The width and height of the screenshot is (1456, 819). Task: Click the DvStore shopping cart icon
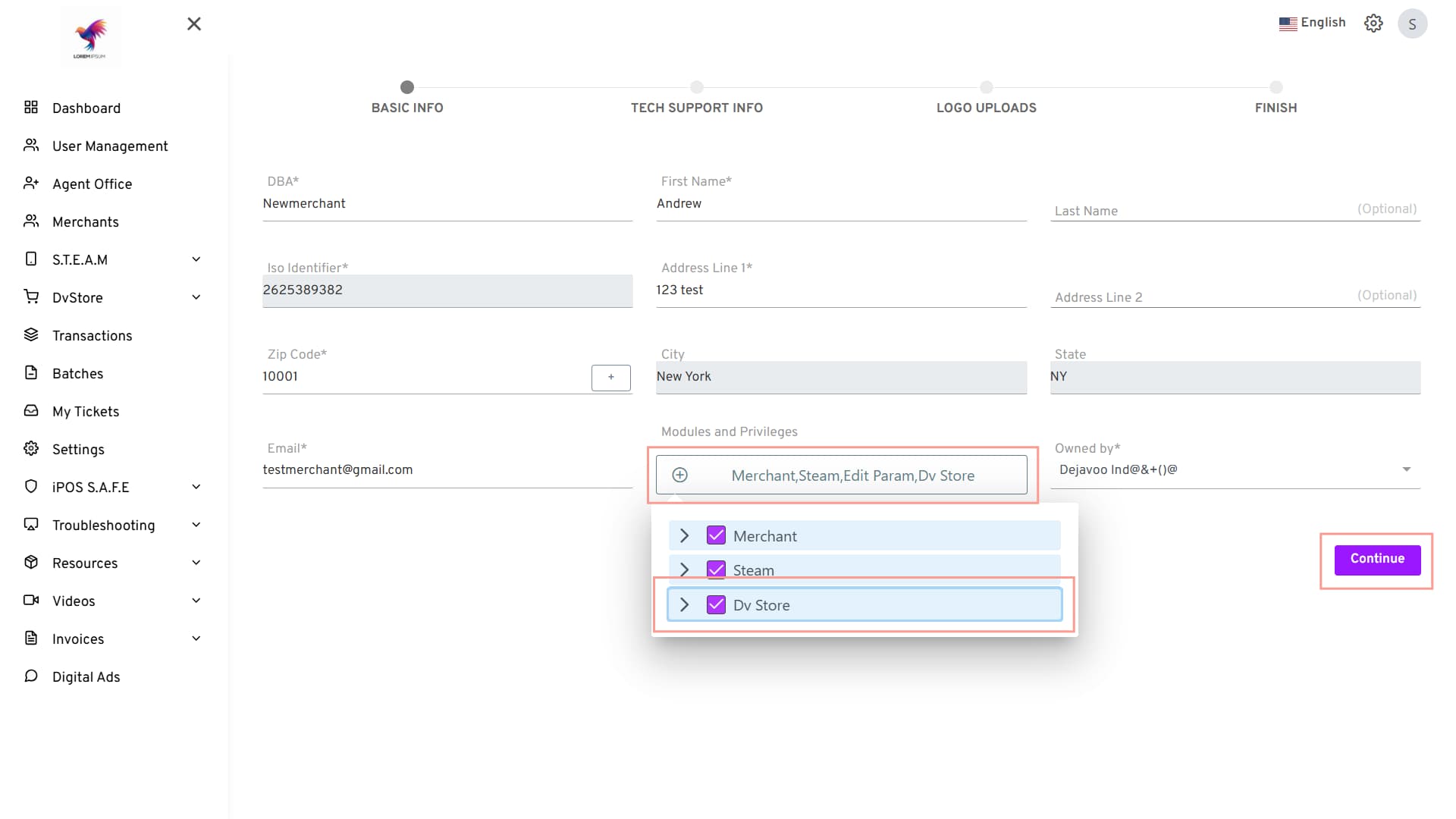click(31, 297)
